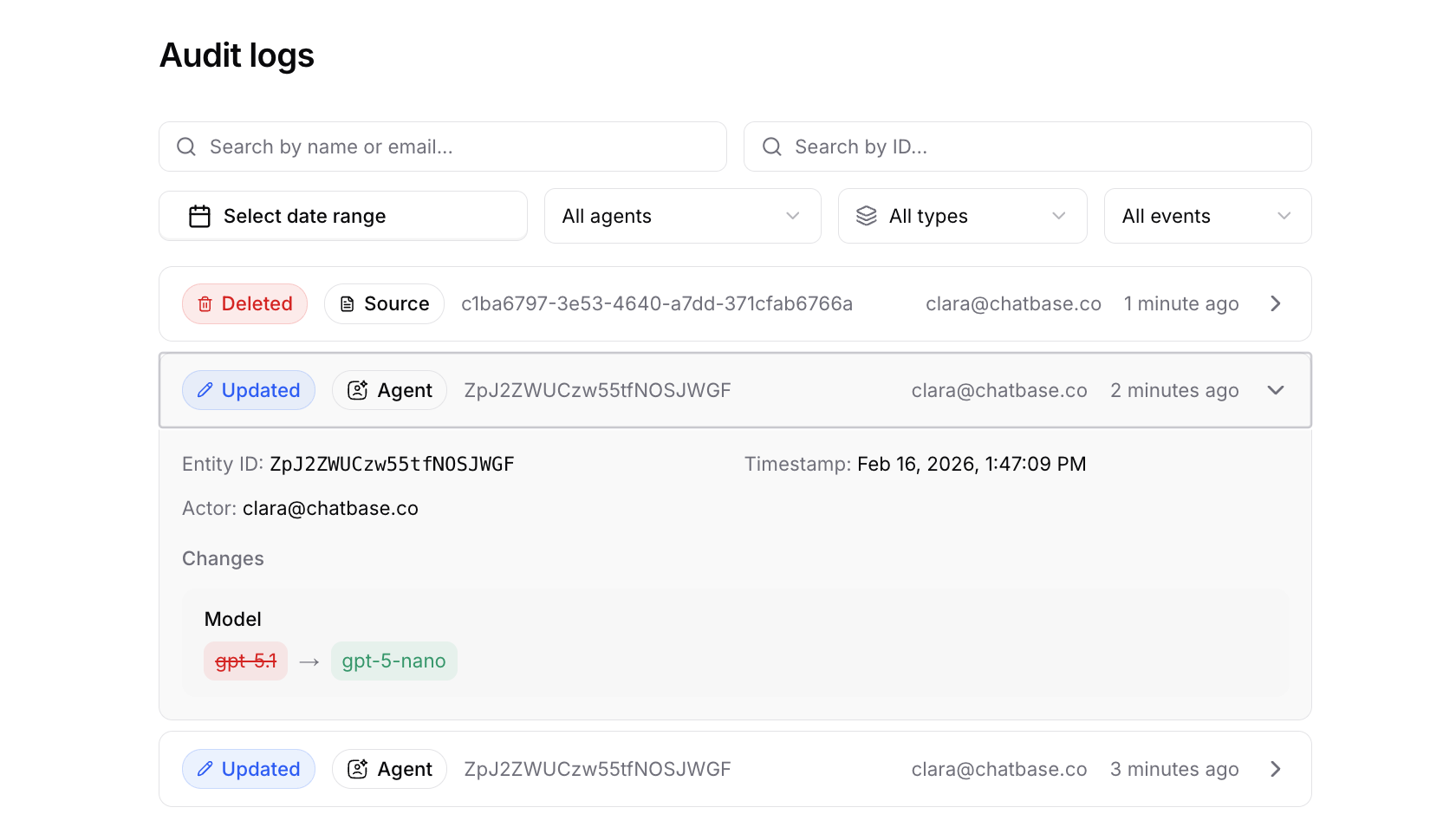Click the trash icon in the Deleted badge

[205, 303]
